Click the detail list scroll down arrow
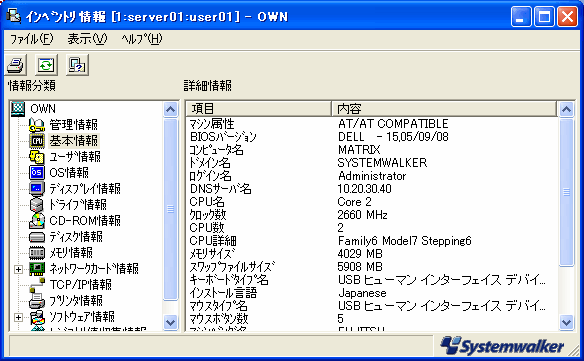The height and width of the screenshot is (361, 584). tap(566, 322)
